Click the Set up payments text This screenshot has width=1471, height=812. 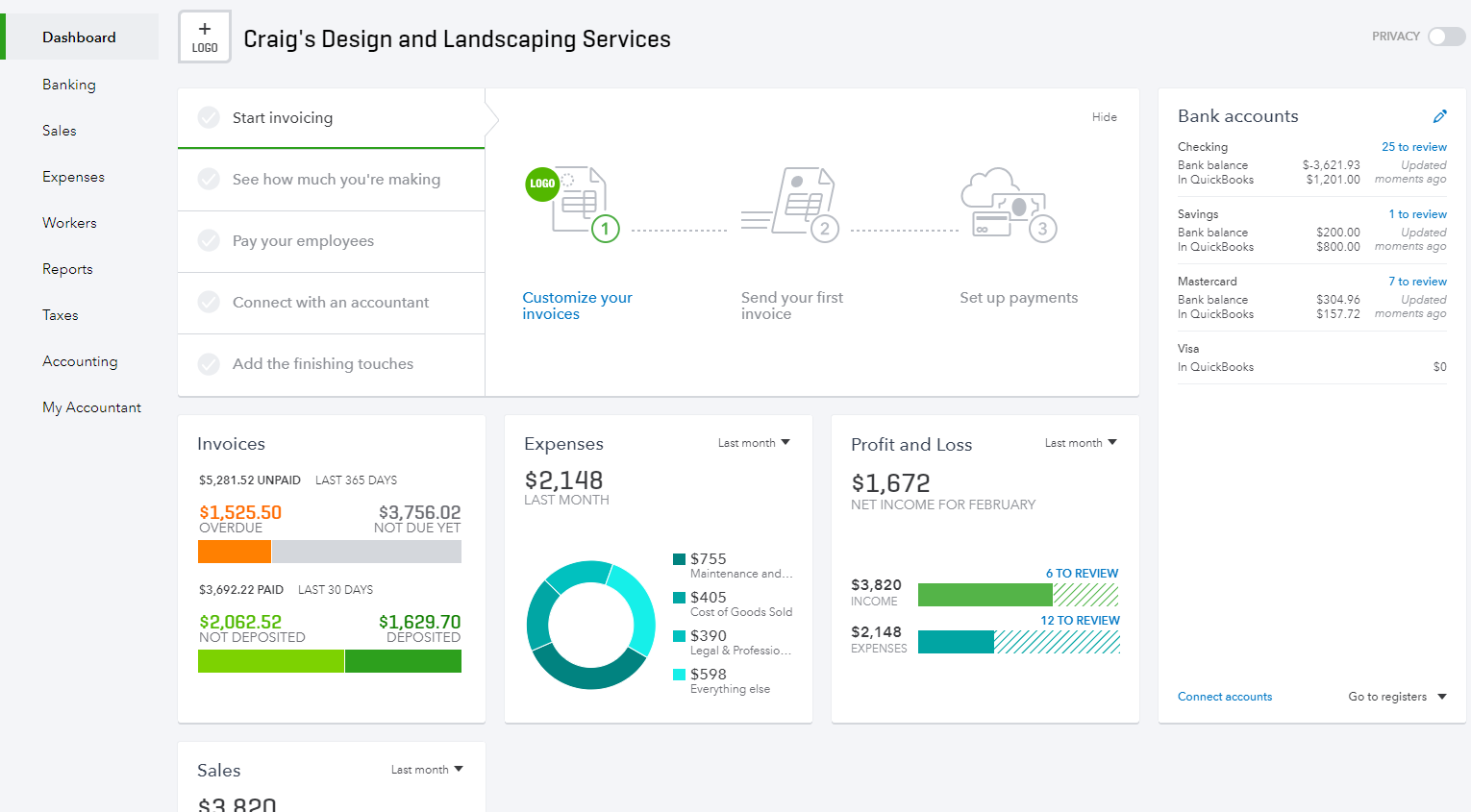pyautogui.click(x=1018, y=298)
